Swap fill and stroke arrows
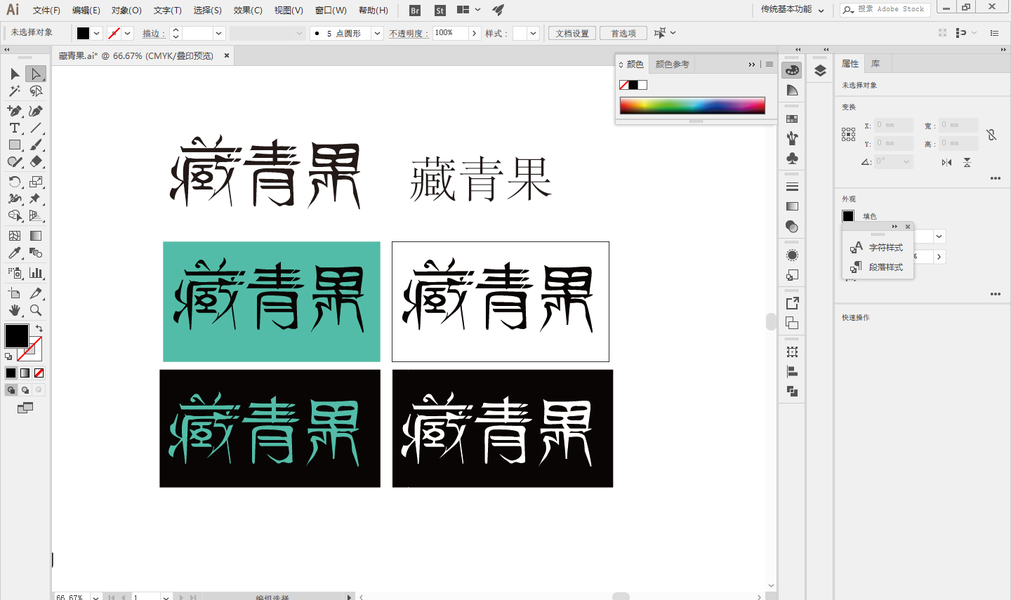The width and height of the screenshot is (1011, 600). [39, 329]
